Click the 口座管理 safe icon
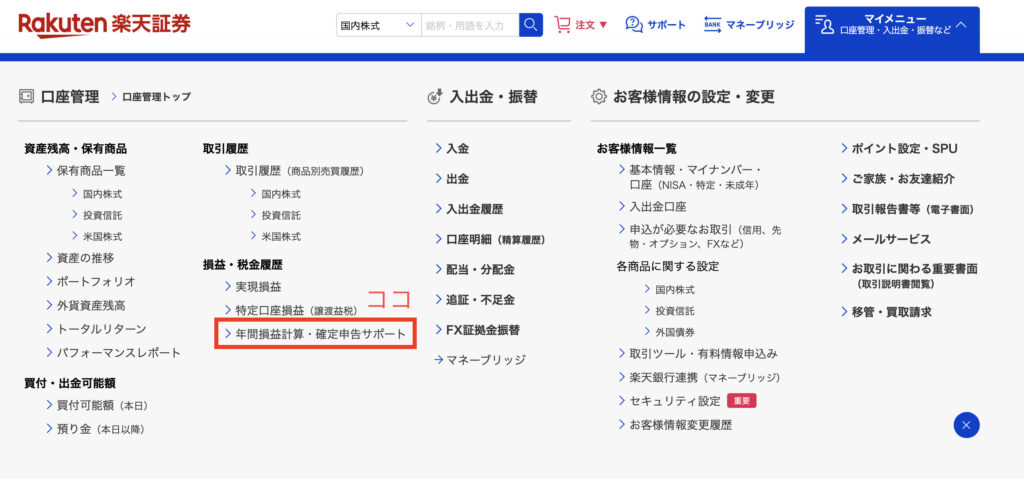This screenshot has height=479, width=1024. point(26,97)
